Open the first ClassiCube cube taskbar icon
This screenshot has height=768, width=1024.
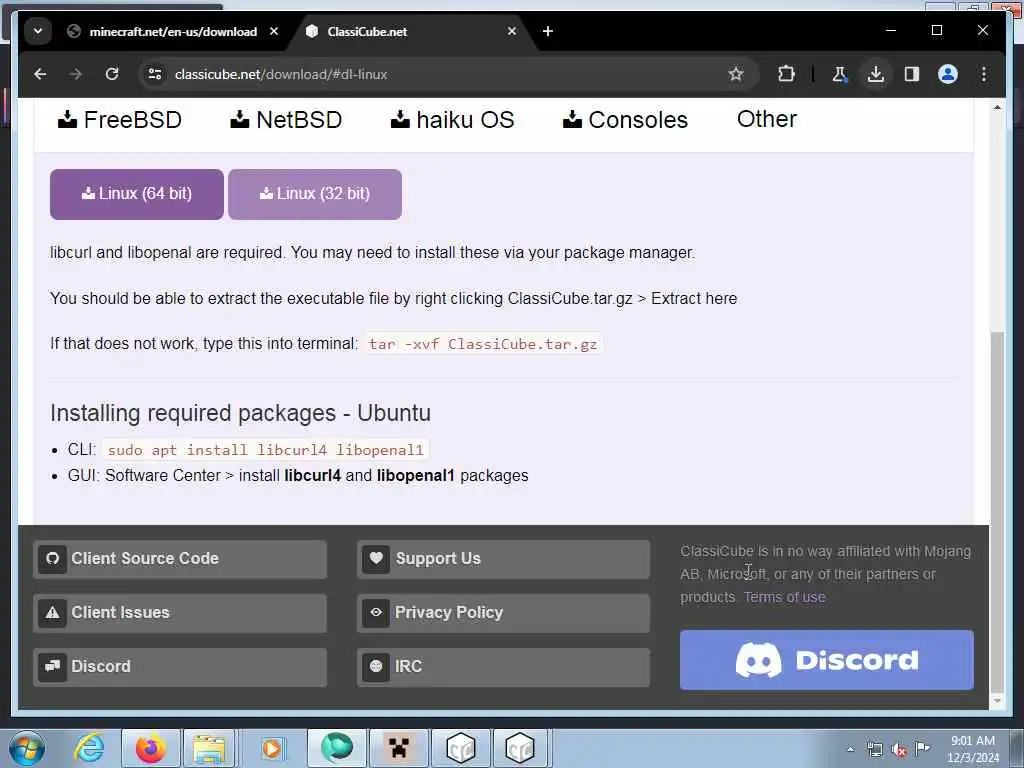pyautogui.click(x=460, y=748)
